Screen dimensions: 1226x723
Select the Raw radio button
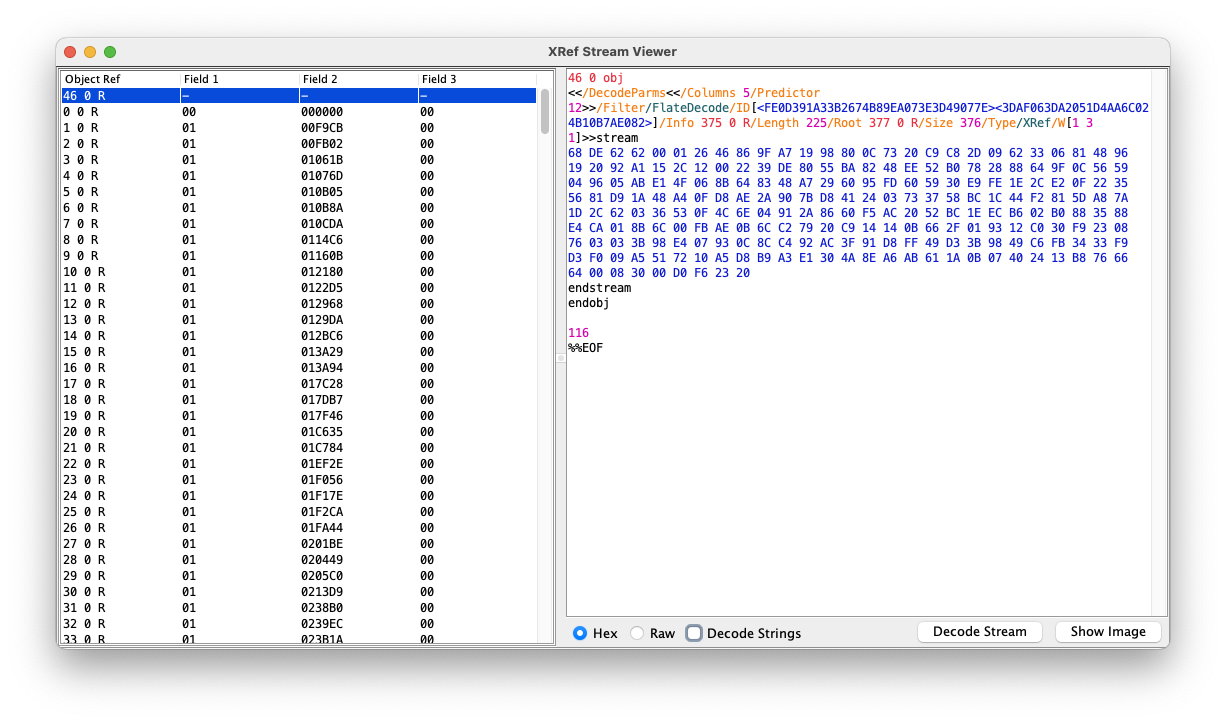click(x=637, y=633)
